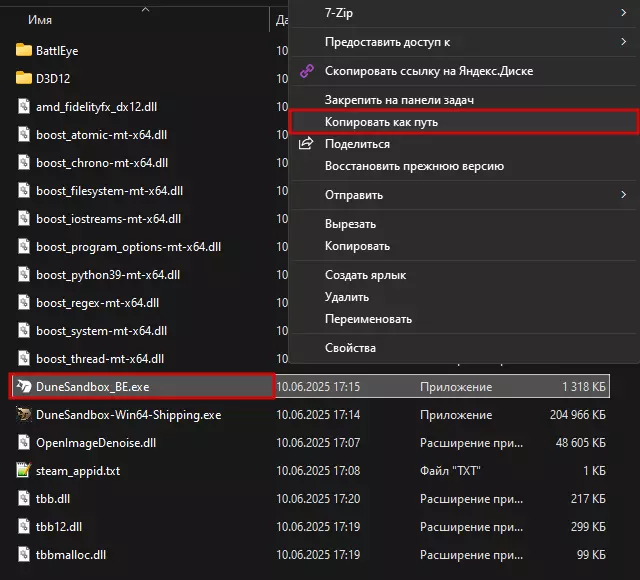The image size is (640, 580).
Task: Click 'Закрепить на панели задач' option
Action: pyautogui.click(x=399, y=100)
